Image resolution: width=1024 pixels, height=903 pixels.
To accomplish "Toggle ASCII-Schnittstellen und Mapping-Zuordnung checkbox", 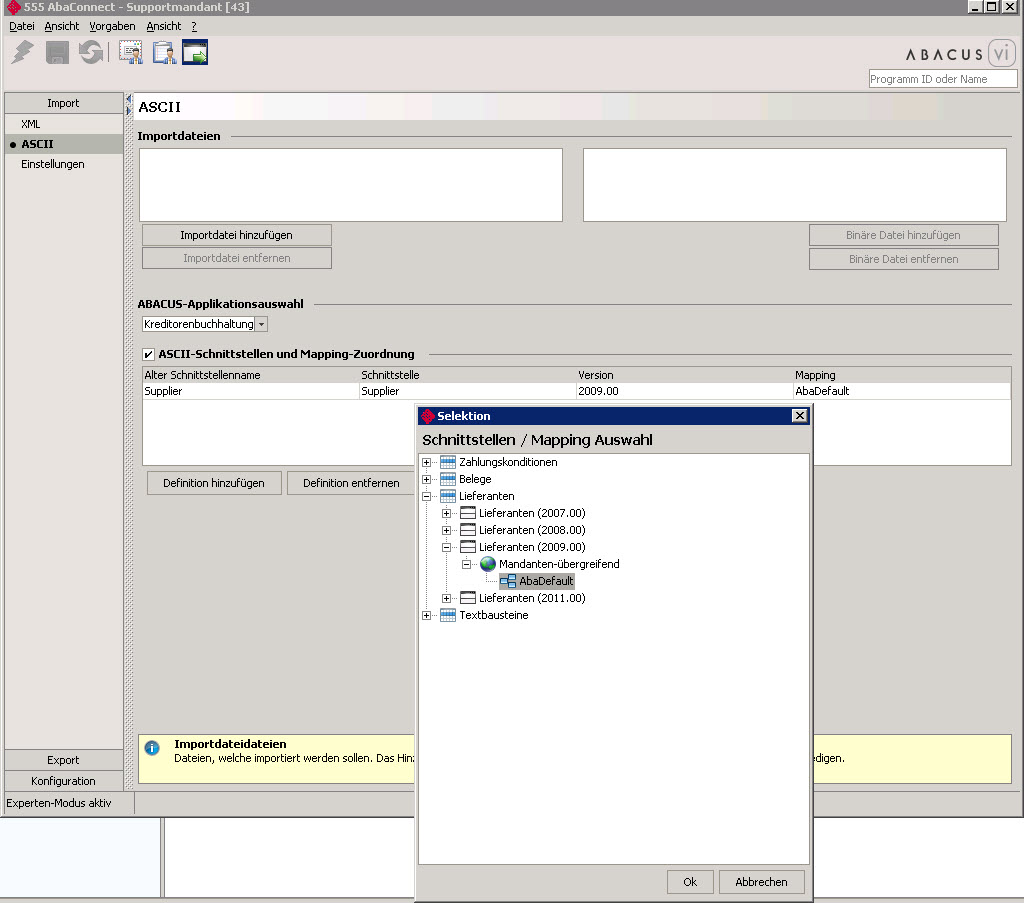I will (x=148, y=355).
